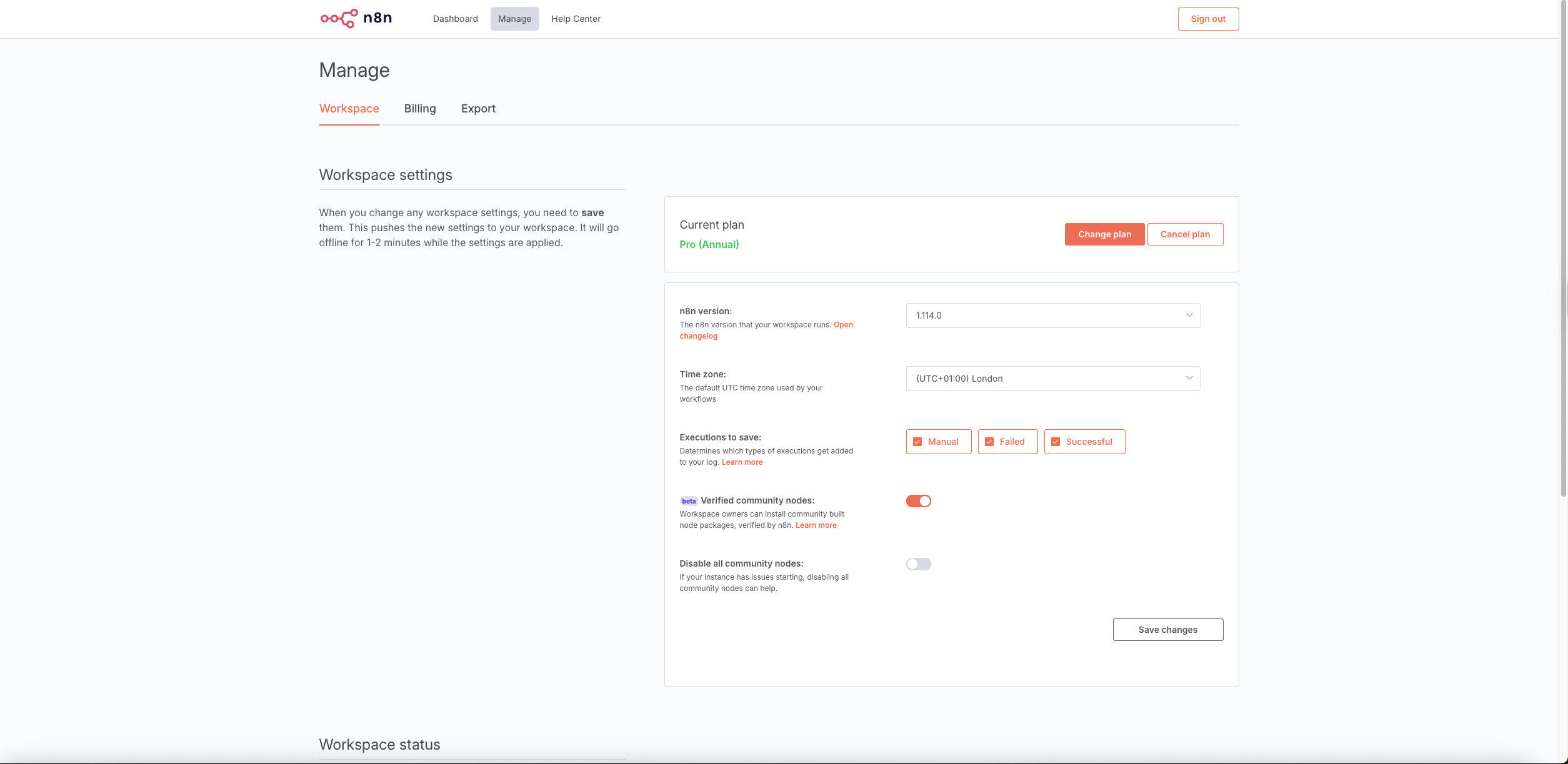Click the beta badge beside Verified community nodes
The image size is (1568, 764).
point(689,501)
